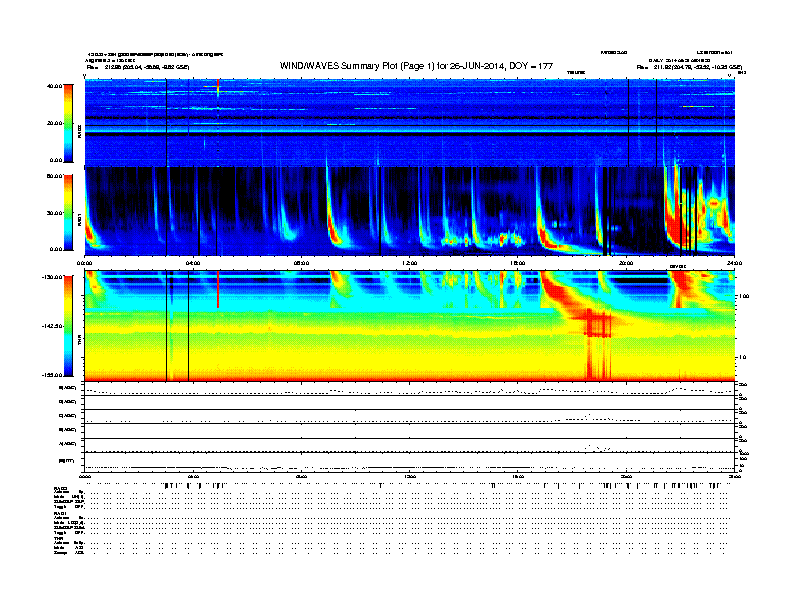Viewport: 792px width, 612px height.
Task: Click the 24:00 tick label under RAD1
Action: point(734,263)
